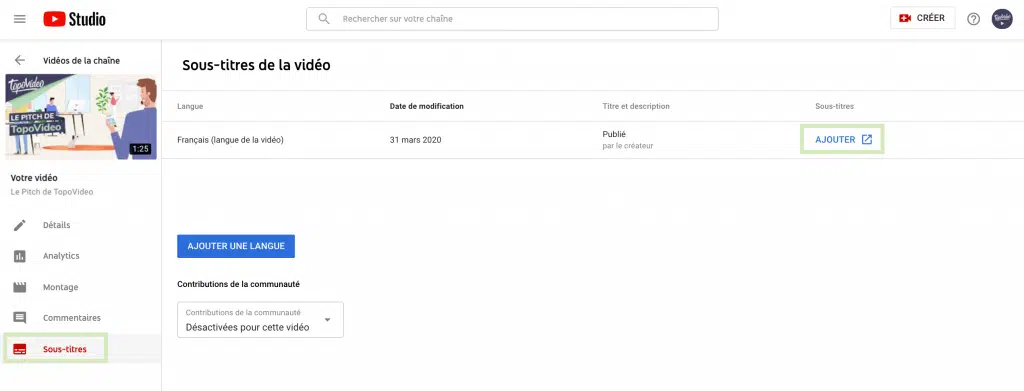Open 'Contributions de la communauté' dropdown
The width and height of the screenshot is (1024, 391).
[x=260, y=320]
